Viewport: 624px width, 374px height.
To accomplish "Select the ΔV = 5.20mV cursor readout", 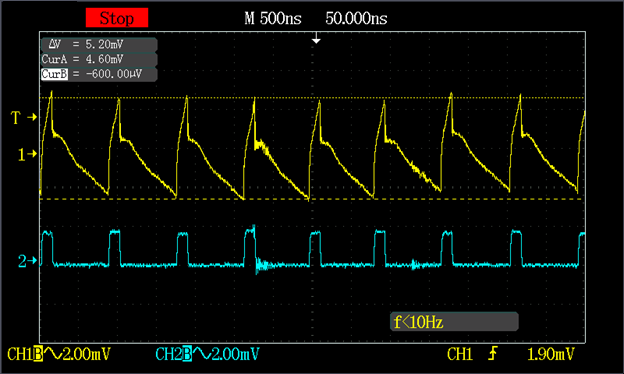I will (99, 44).
